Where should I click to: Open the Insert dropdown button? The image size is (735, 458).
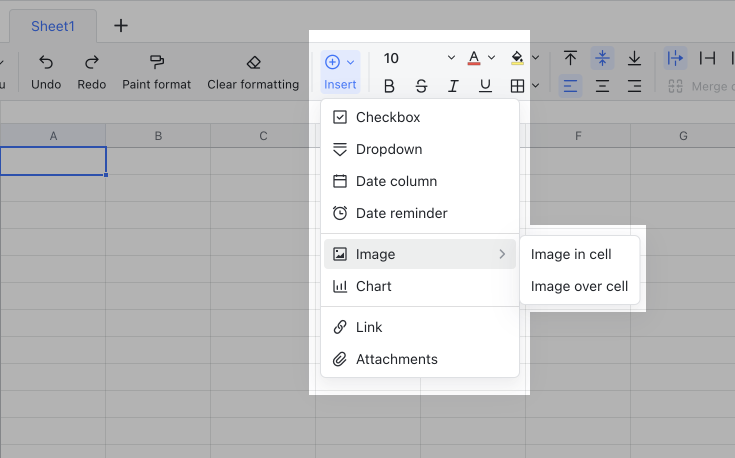coord(340,71)
